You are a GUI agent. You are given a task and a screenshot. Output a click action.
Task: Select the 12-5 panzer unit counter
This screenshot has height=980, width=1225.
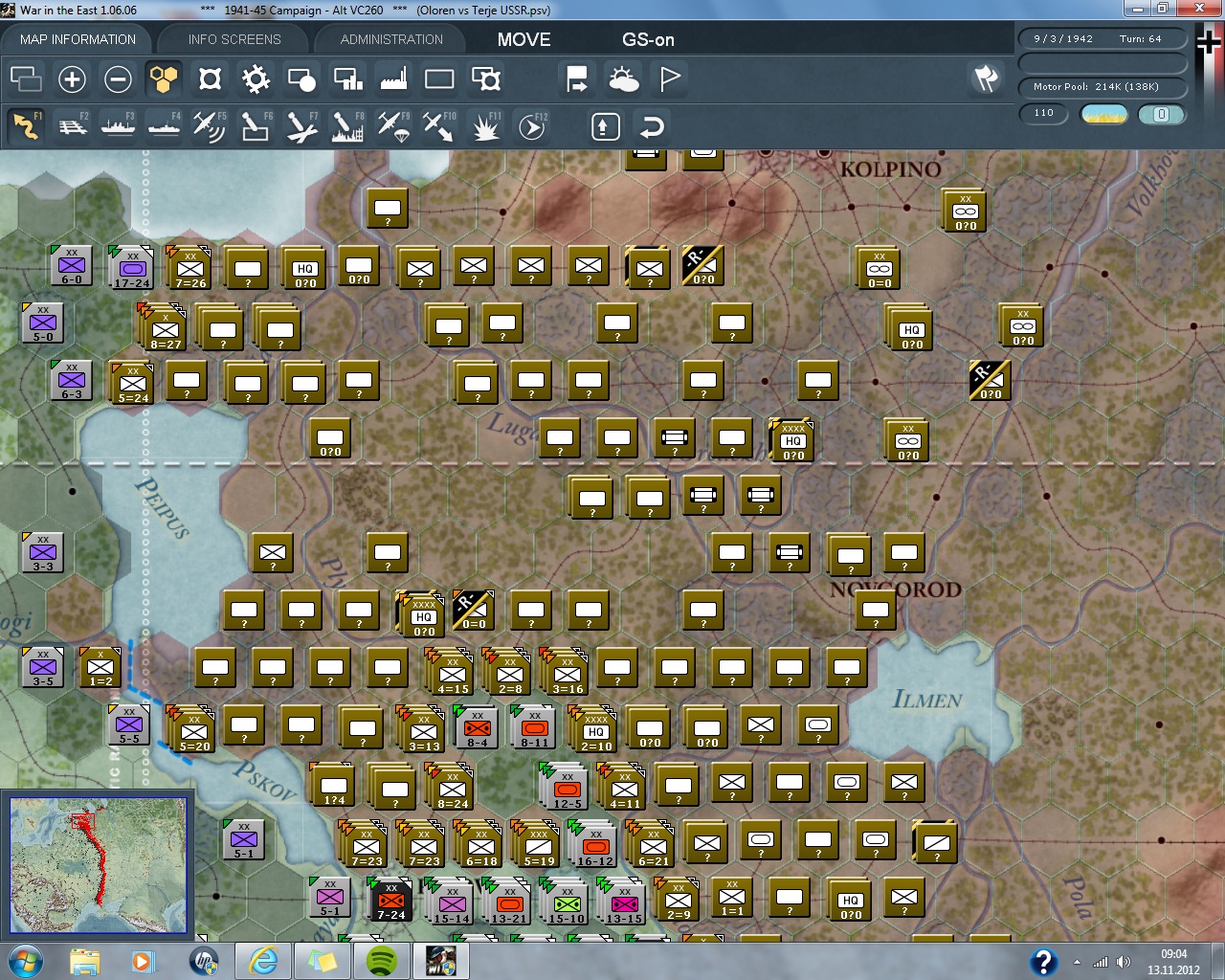[567, 787]
